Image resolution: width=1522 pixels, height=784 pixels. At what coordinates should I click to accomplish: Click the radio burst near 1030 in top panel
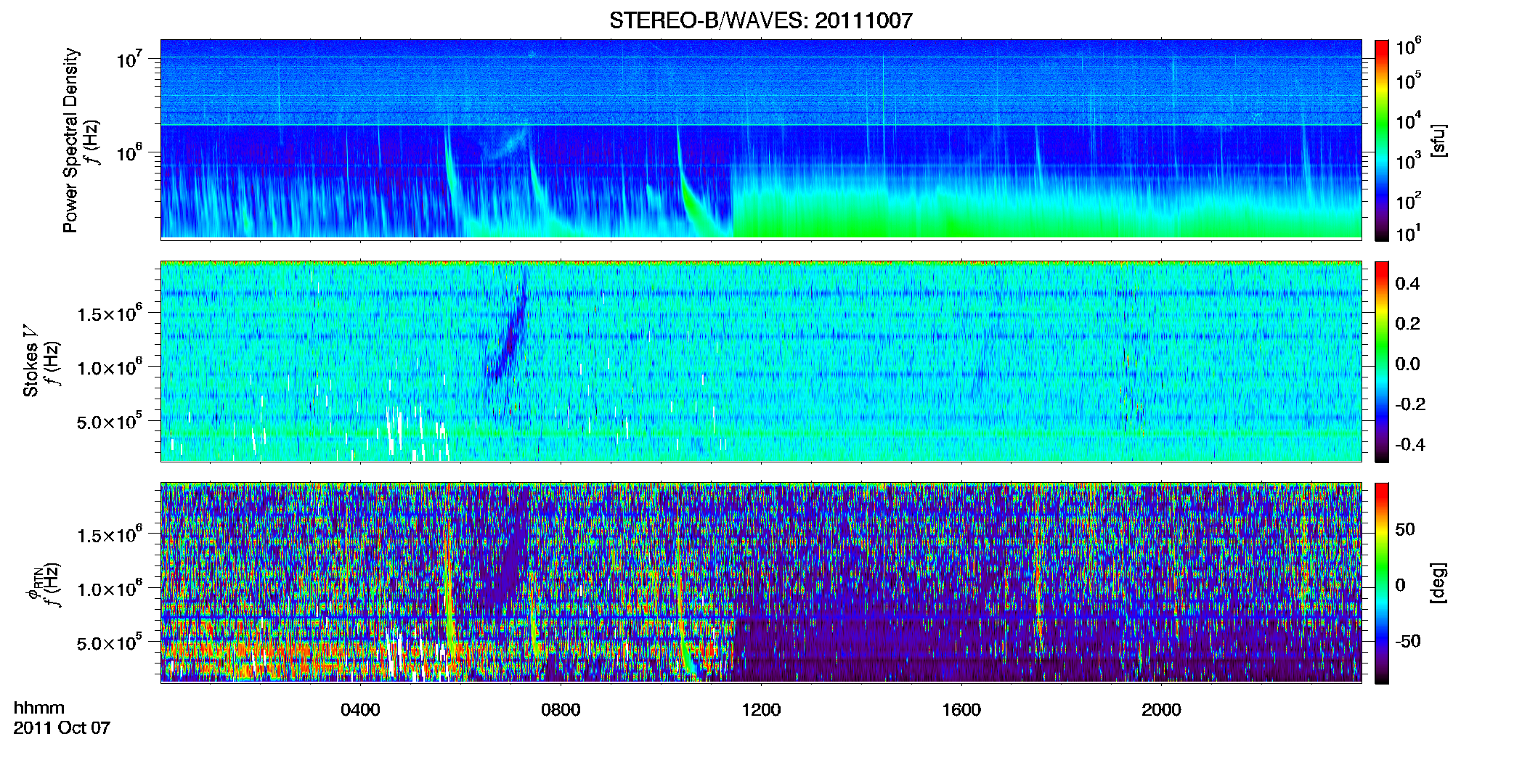coord(690,181)
